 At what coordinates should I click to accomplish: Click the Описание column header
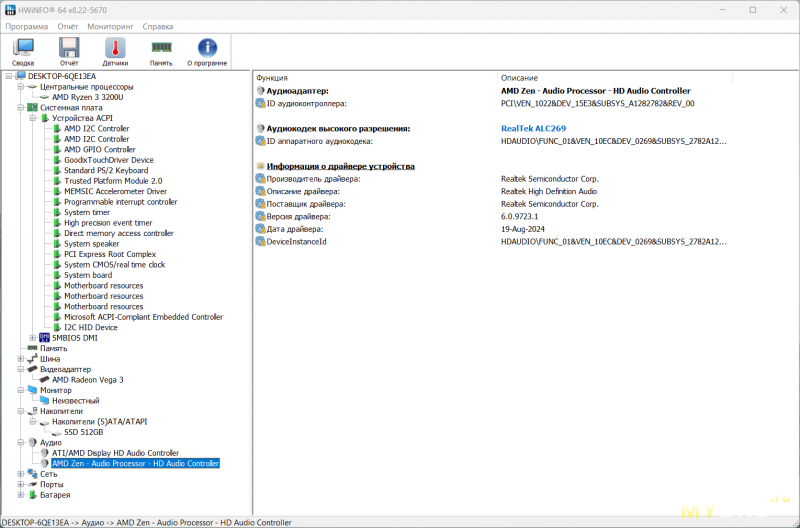tap(615, 78)
